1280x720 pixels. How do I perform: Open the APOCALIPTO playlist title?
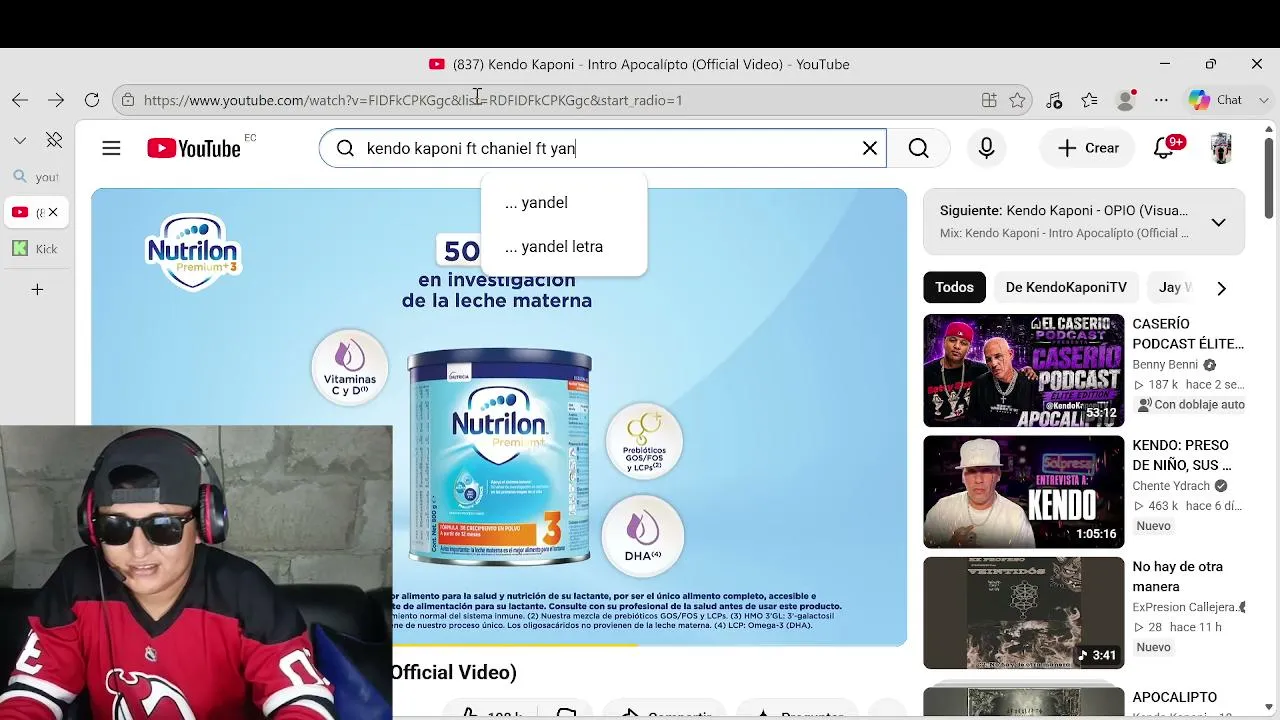point(1175,697)
